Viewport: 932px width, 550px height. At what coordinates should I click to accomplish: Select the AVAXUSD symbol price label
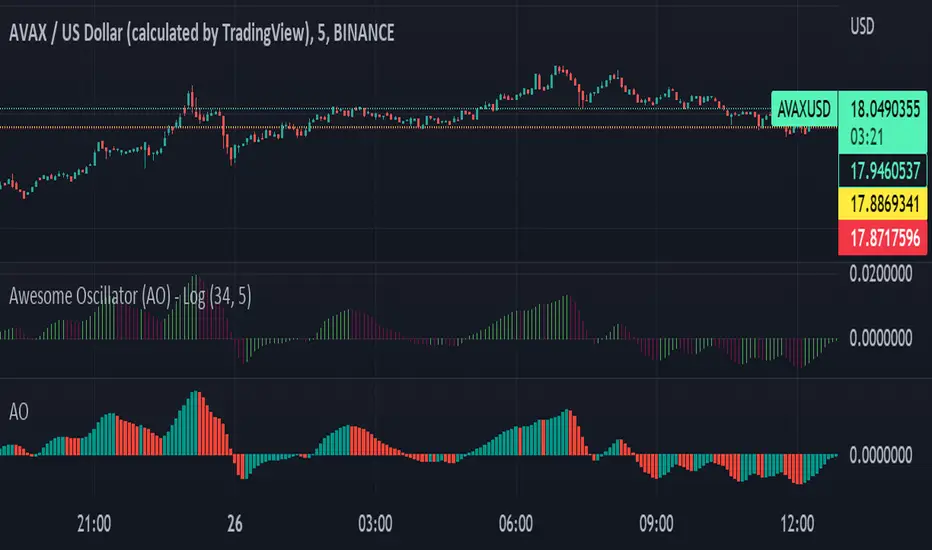(804, 109)
